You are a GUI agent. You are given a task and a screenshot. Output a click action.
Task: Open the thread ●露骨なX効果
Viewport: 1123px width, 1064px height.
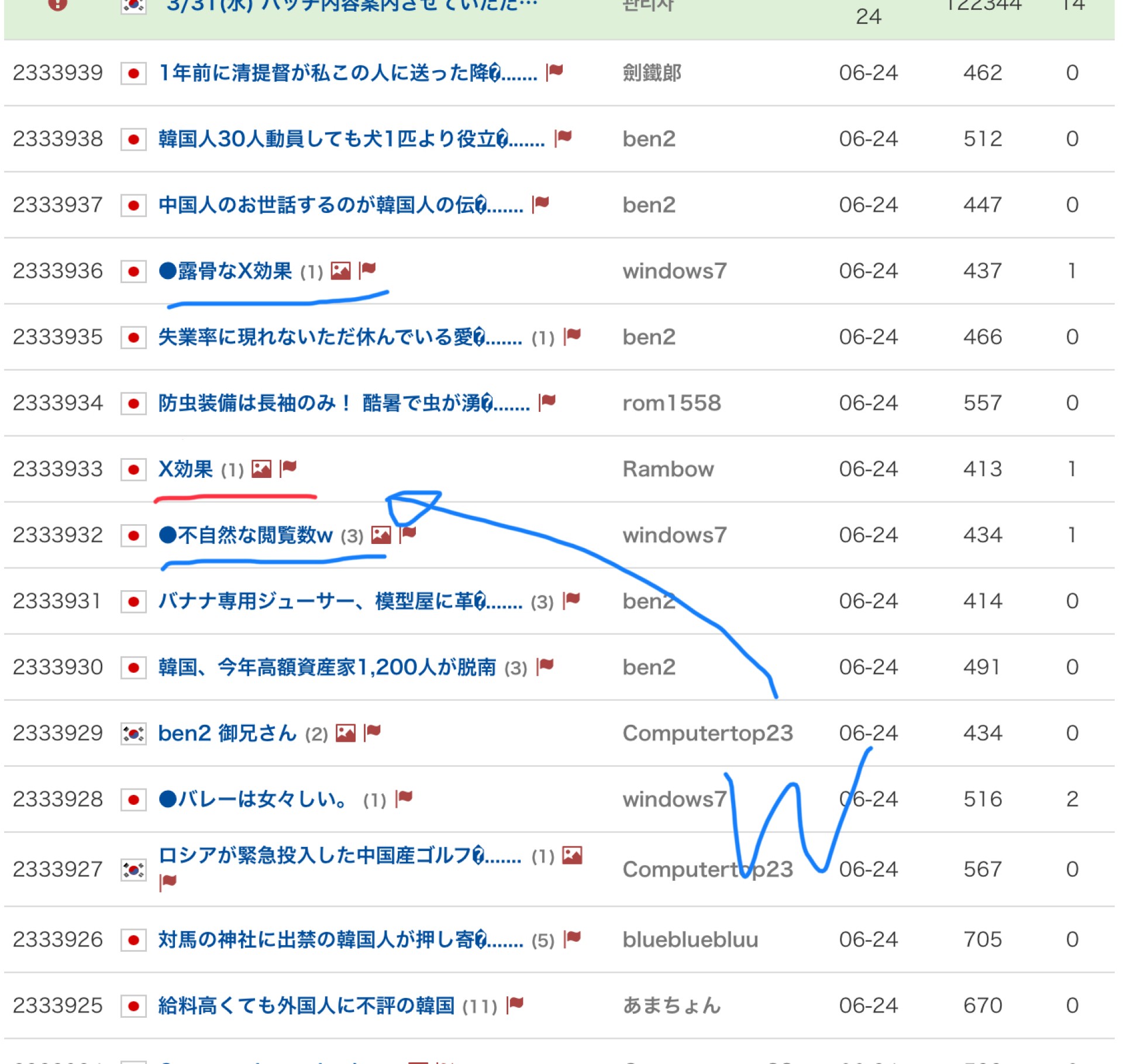click(x=225, y=271)
